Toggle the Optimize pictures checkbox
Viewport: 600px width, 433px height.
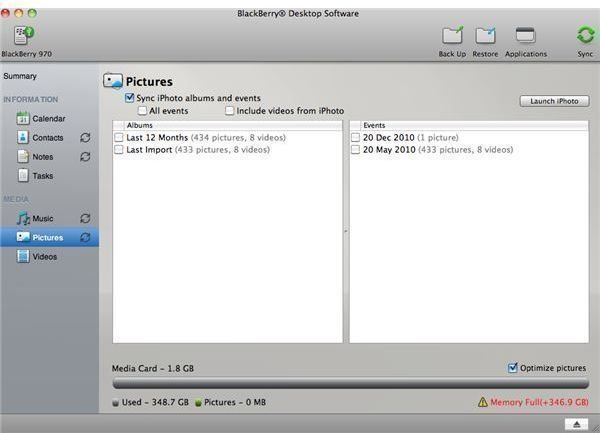pos(512,368)
